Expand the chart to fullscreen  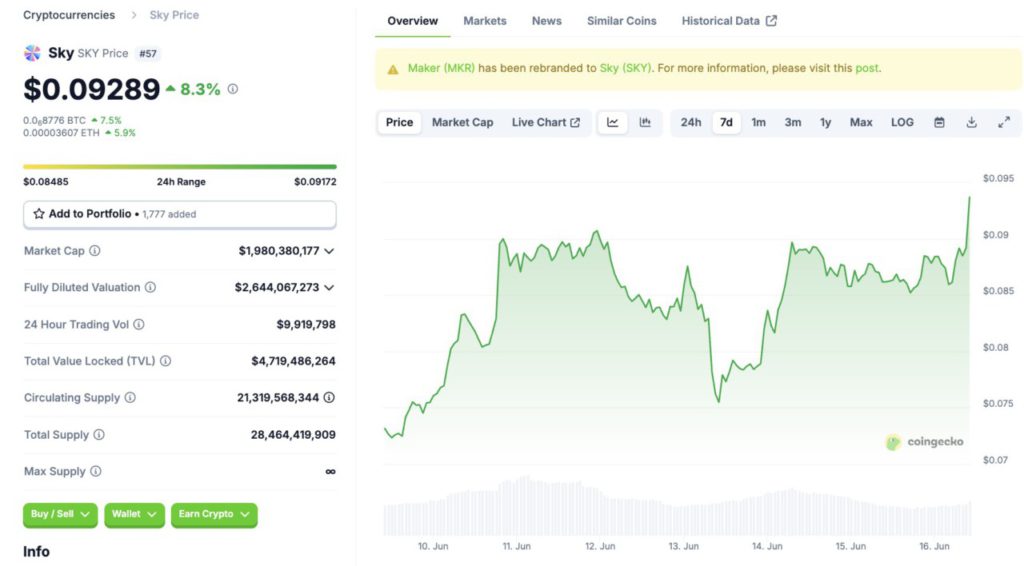click(1004, 122)
